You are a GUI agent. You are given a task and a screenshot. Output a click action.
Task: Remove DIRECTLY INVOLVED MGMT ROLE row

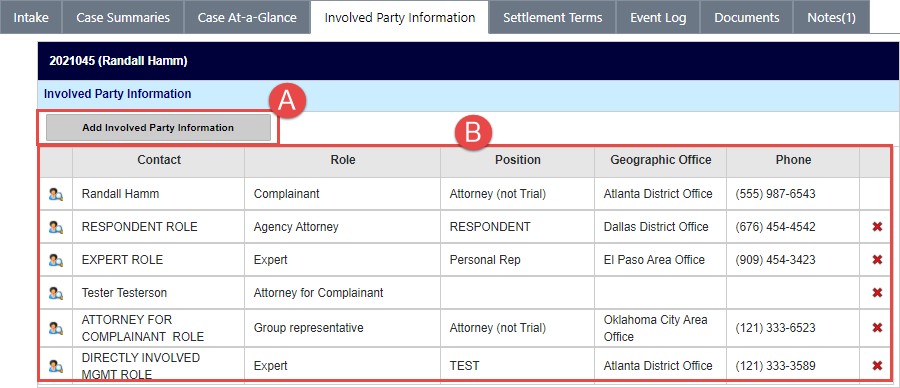pyautogui.click(x=877, y=366)
